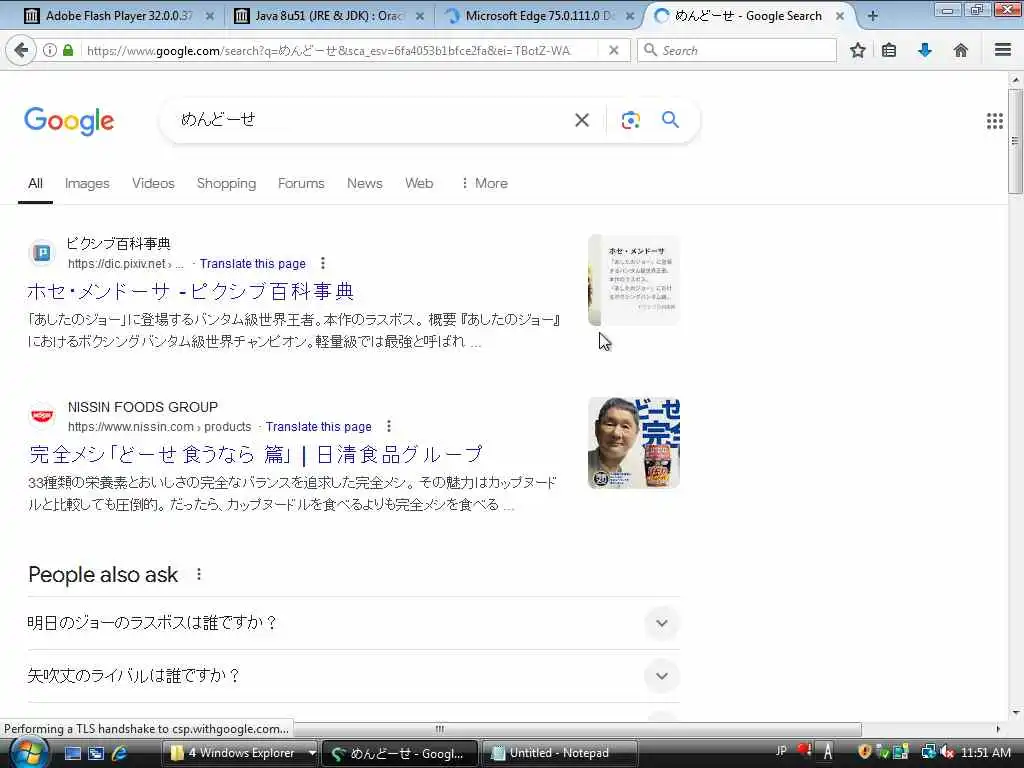
Task: Switch to the Java 8u51 tab
Action: click(x=330, y=16)
